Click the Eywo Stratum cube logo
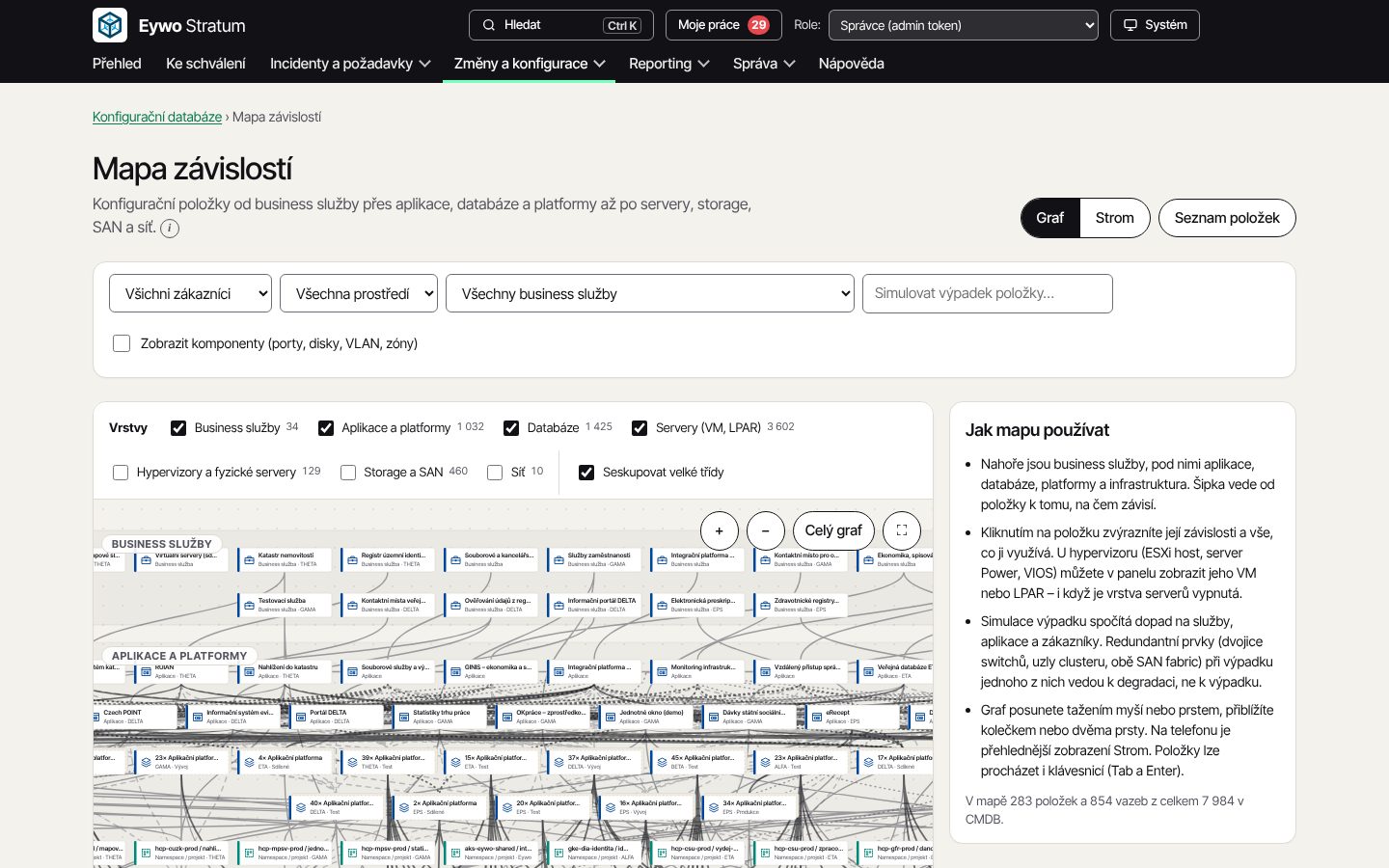This screenshot has width=1389, height=868. 110,25
